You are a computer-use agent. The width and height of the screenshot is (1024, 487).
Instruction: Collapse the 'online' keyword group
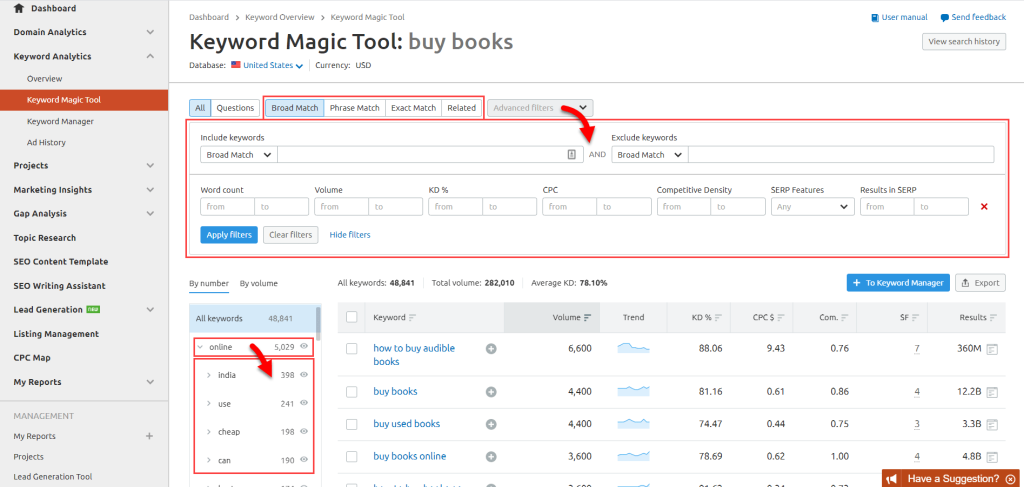pyautogui.click(x=200, y=347)
